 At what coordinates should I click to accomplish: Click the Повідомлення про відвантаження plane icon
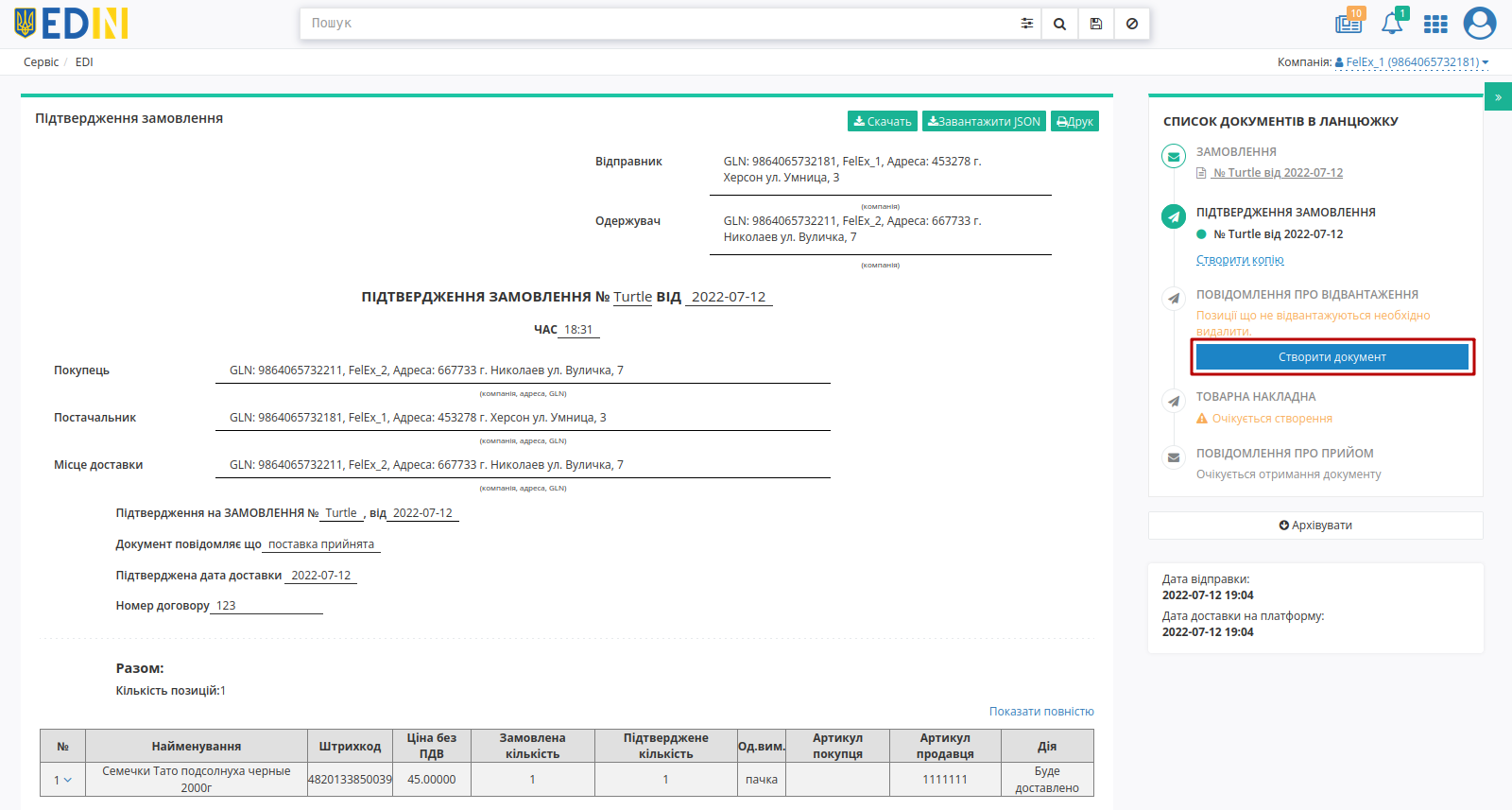click(x=1174, y=299)
